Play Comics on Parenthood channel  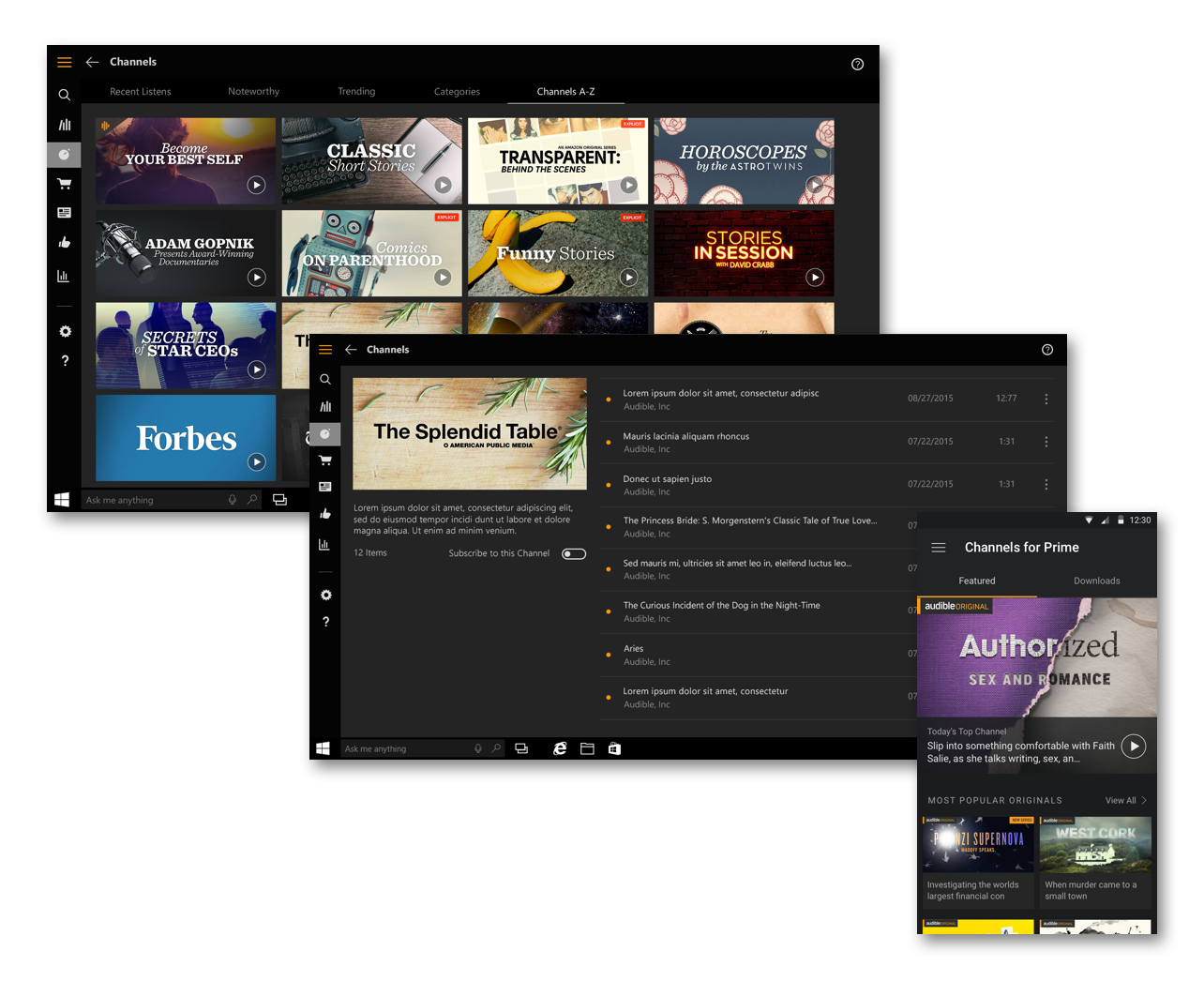[443, 277]
